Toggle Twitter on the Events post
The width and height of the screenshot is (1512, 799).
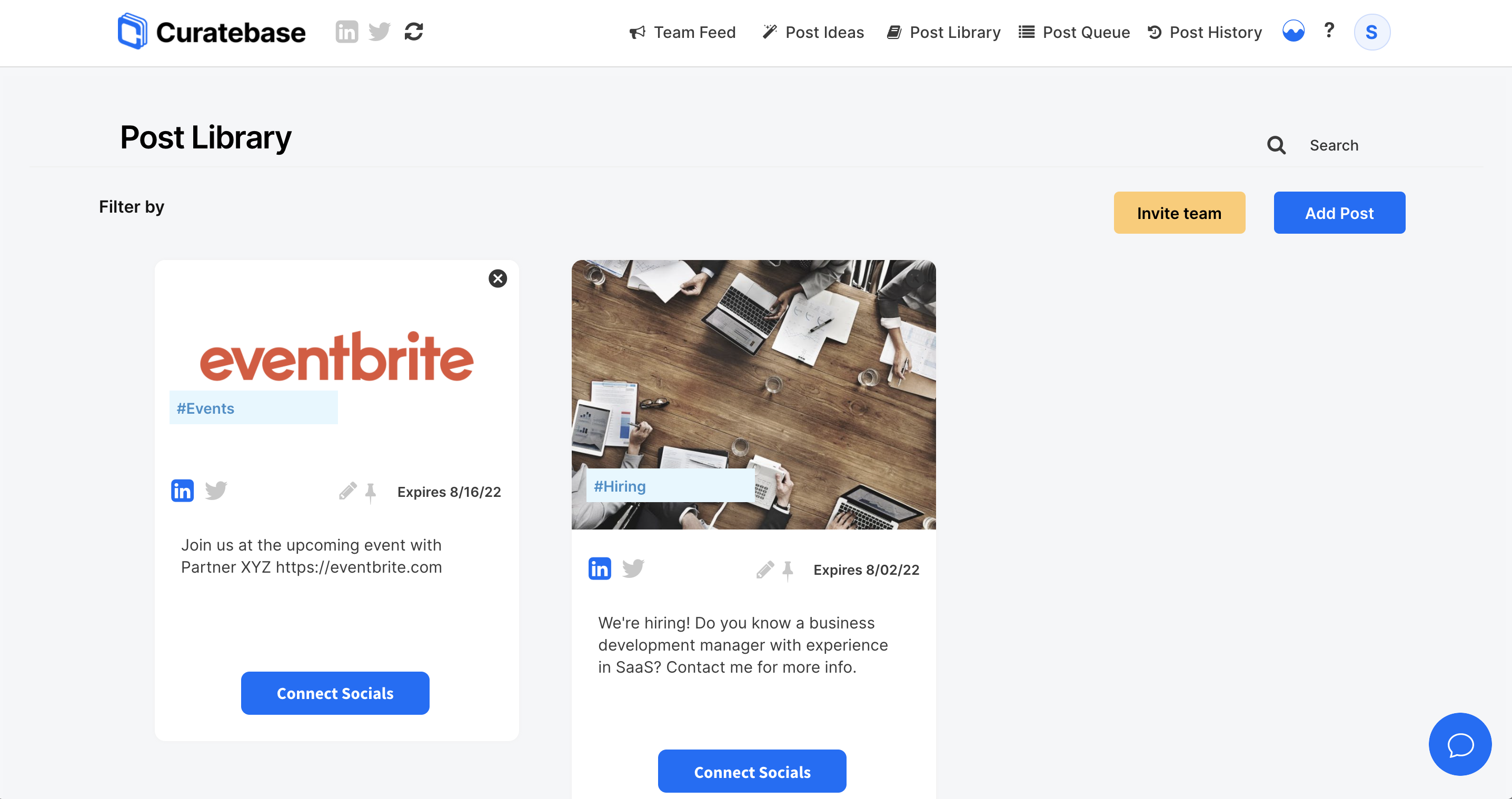[x=216, y=491]
